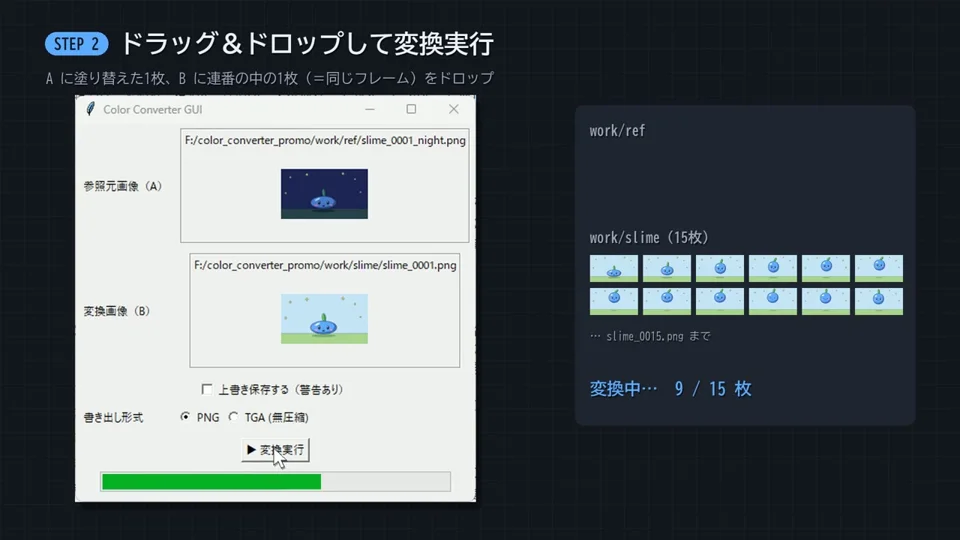Screen dimensions: 960x540
Task: Click the Color Converter GUI feather icon
Action: pyautogui.click(x=91, y=109)
